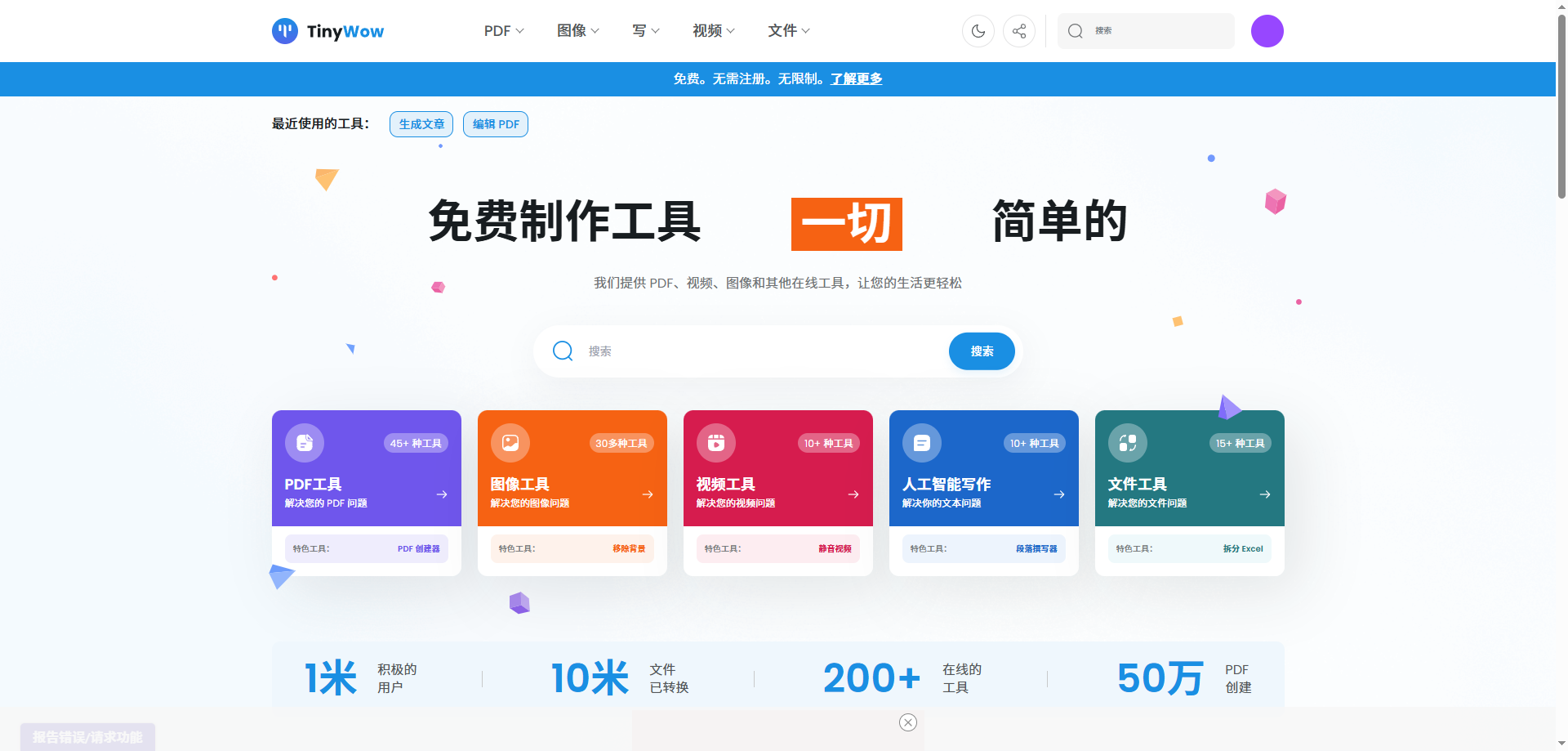Click the TinyWow logo icon
Screen dimensions: 1568x751
(285, 31)
